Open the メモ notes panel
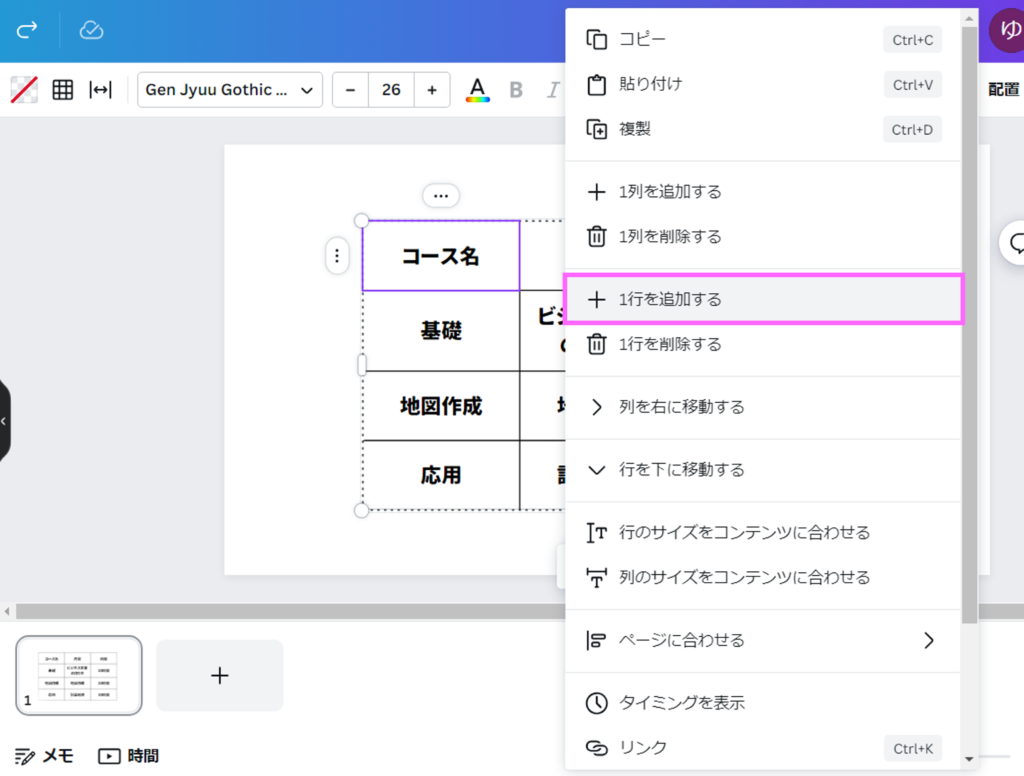The height and width of the screenshot is (776, 1024). coord(45,756)
